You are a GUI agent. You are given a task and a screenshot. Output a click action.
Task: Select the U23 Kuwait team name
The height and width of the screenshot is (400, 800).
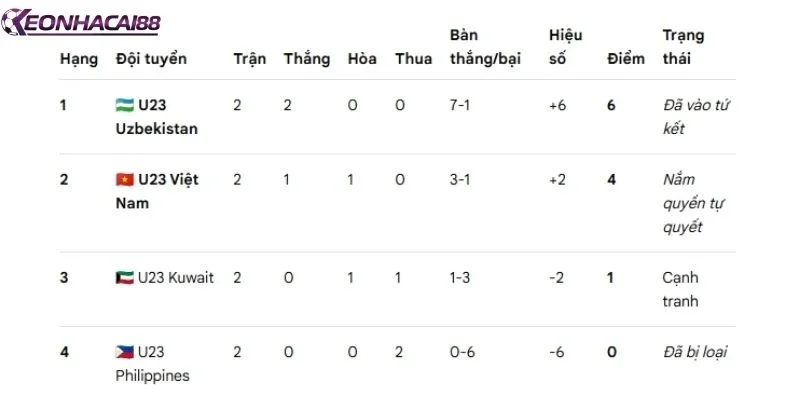(x=164, y=278)
